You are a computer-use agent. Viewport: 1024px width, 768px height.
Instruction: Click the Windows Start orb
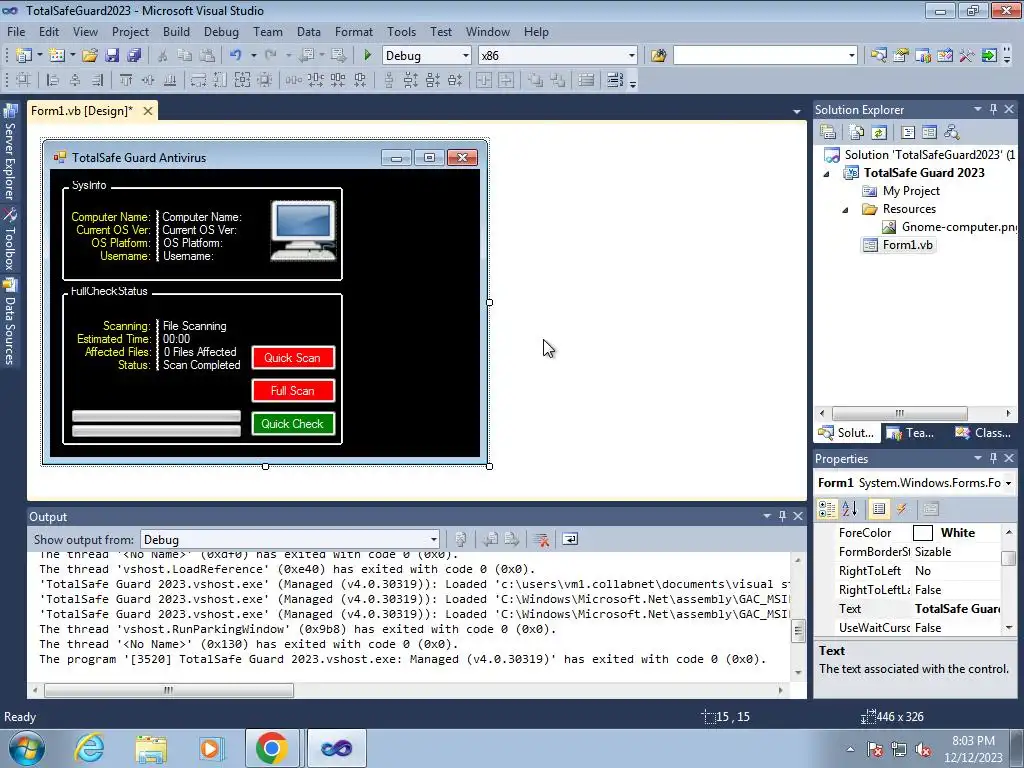(x=26, y=748)
